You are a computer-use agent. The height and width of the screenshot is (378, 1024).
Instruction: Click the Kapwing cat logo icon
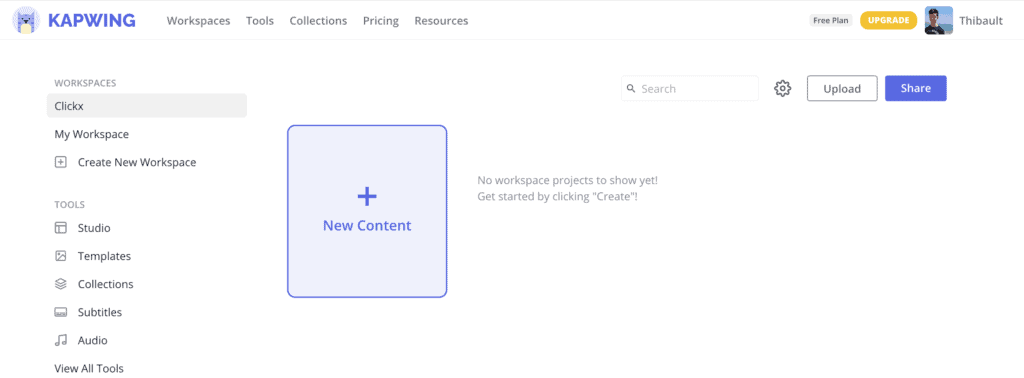(26, 20)
